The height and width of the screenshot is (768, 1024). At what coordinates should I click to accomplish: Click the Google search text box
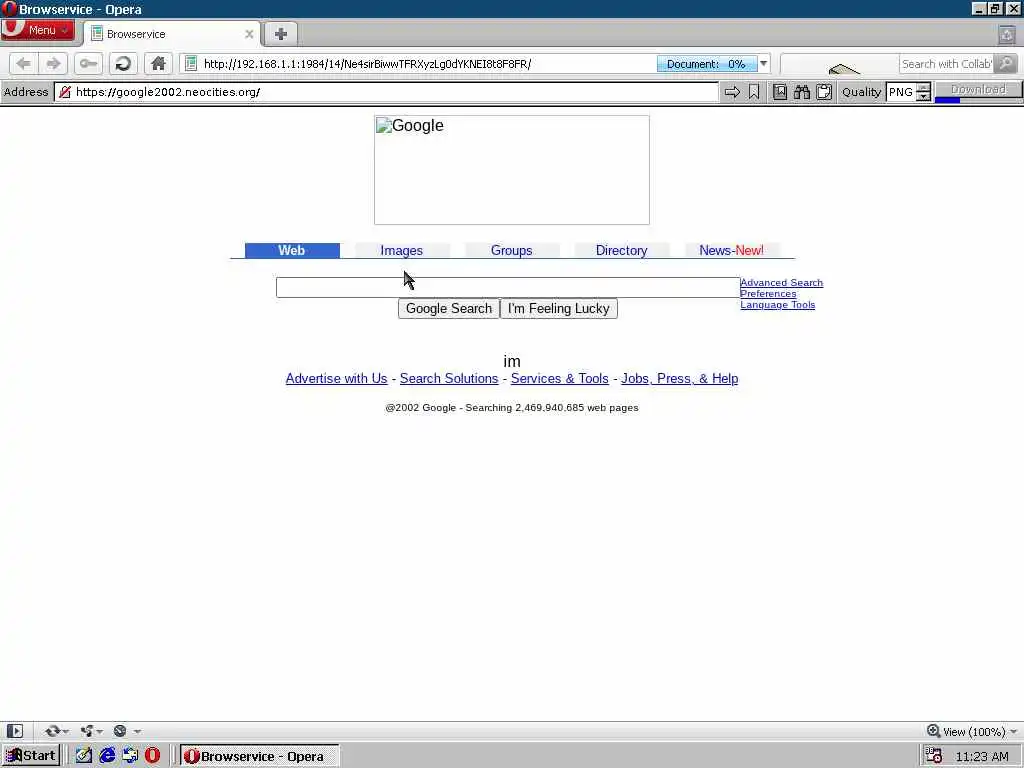click(x=508, y=287)
